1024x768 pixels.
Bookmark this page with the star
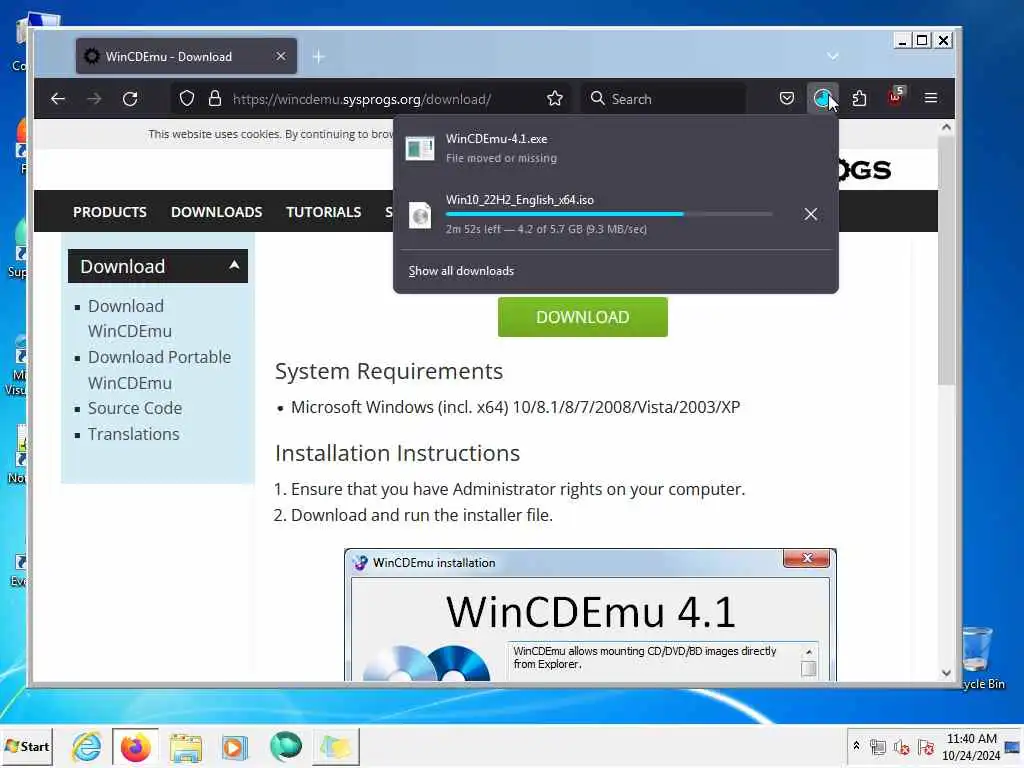pos(554,99)
